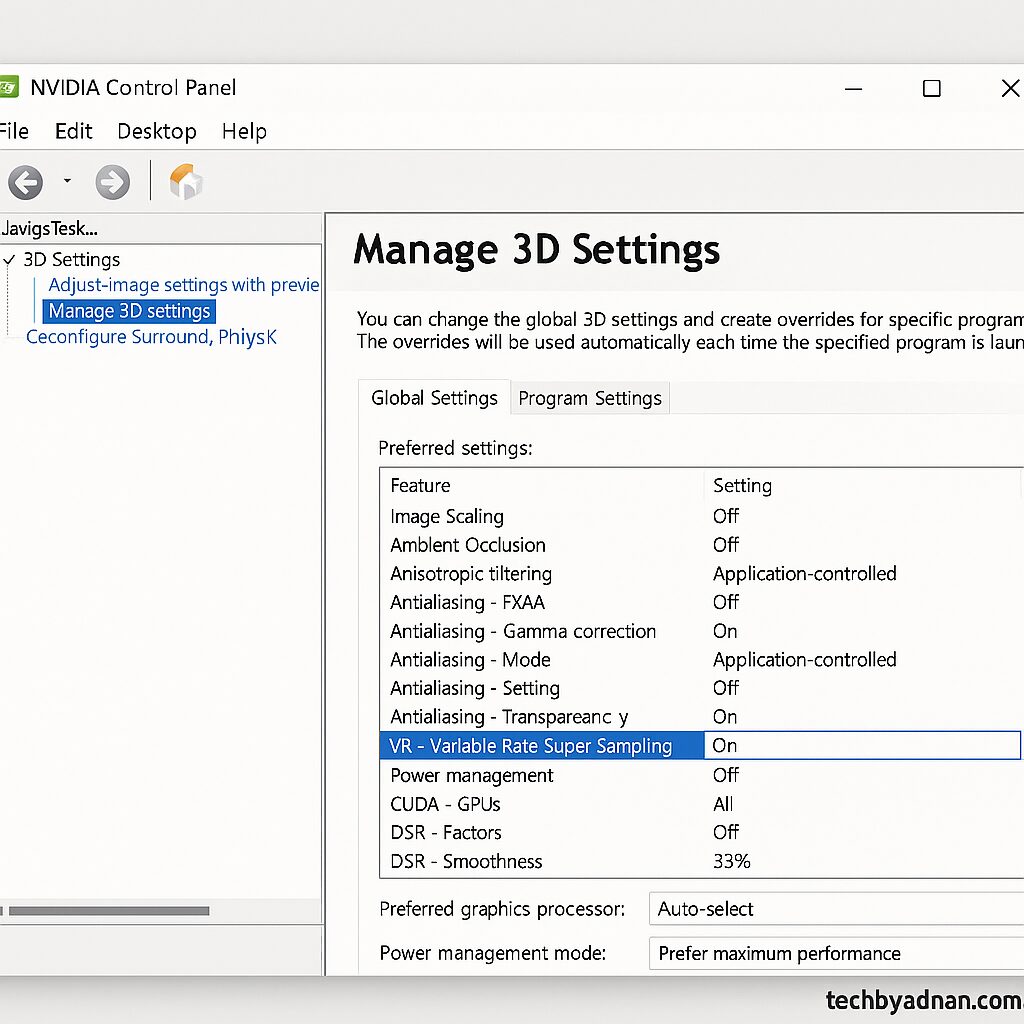Open the Desktop menu
This screenshot has height=1024, width=1024.
[156, 131]
